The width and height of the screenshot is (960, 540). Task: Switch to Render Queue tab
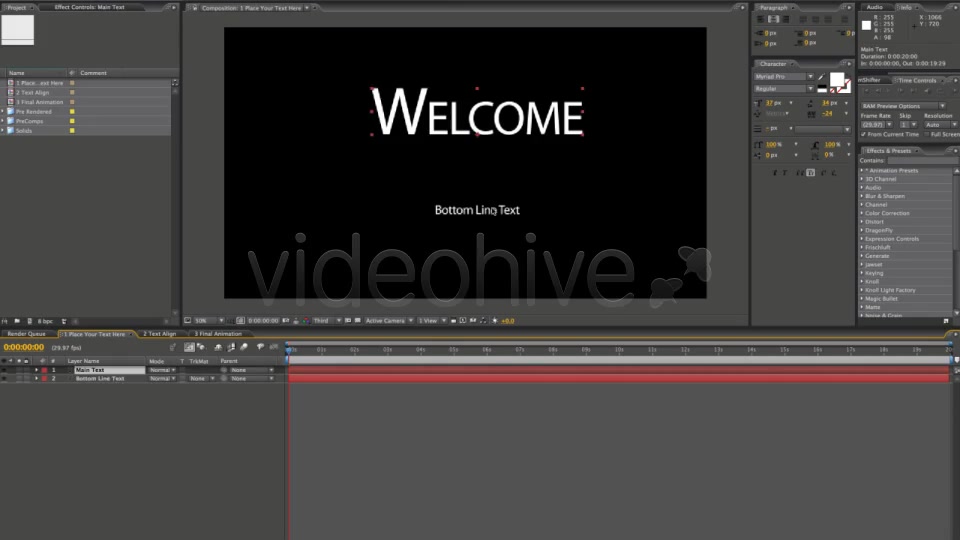tap(26, 334)
